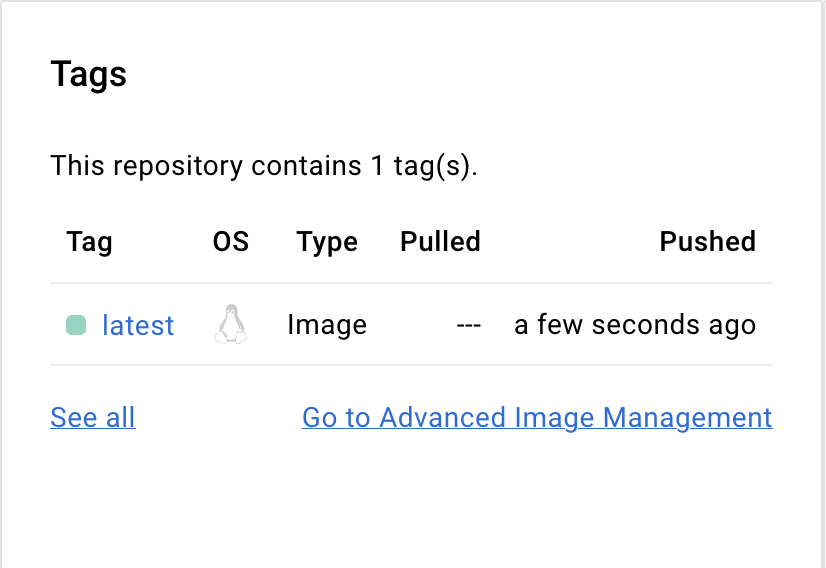Click the Tags section heading
Screen dimensions: 826x568
(x=88, y=74)
